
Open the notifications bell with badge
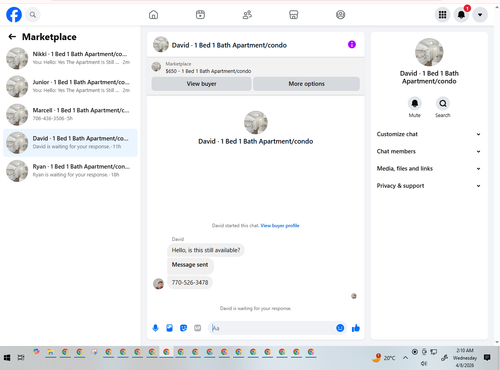pos(461,15)
